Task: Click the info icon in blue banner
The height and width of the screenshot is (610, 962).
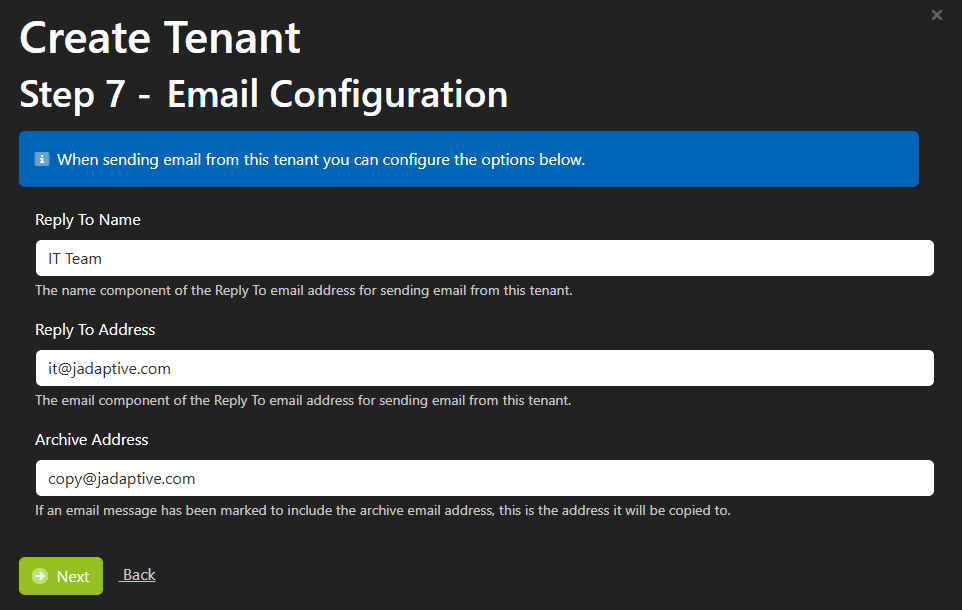Action: click(x=42, y=160)
